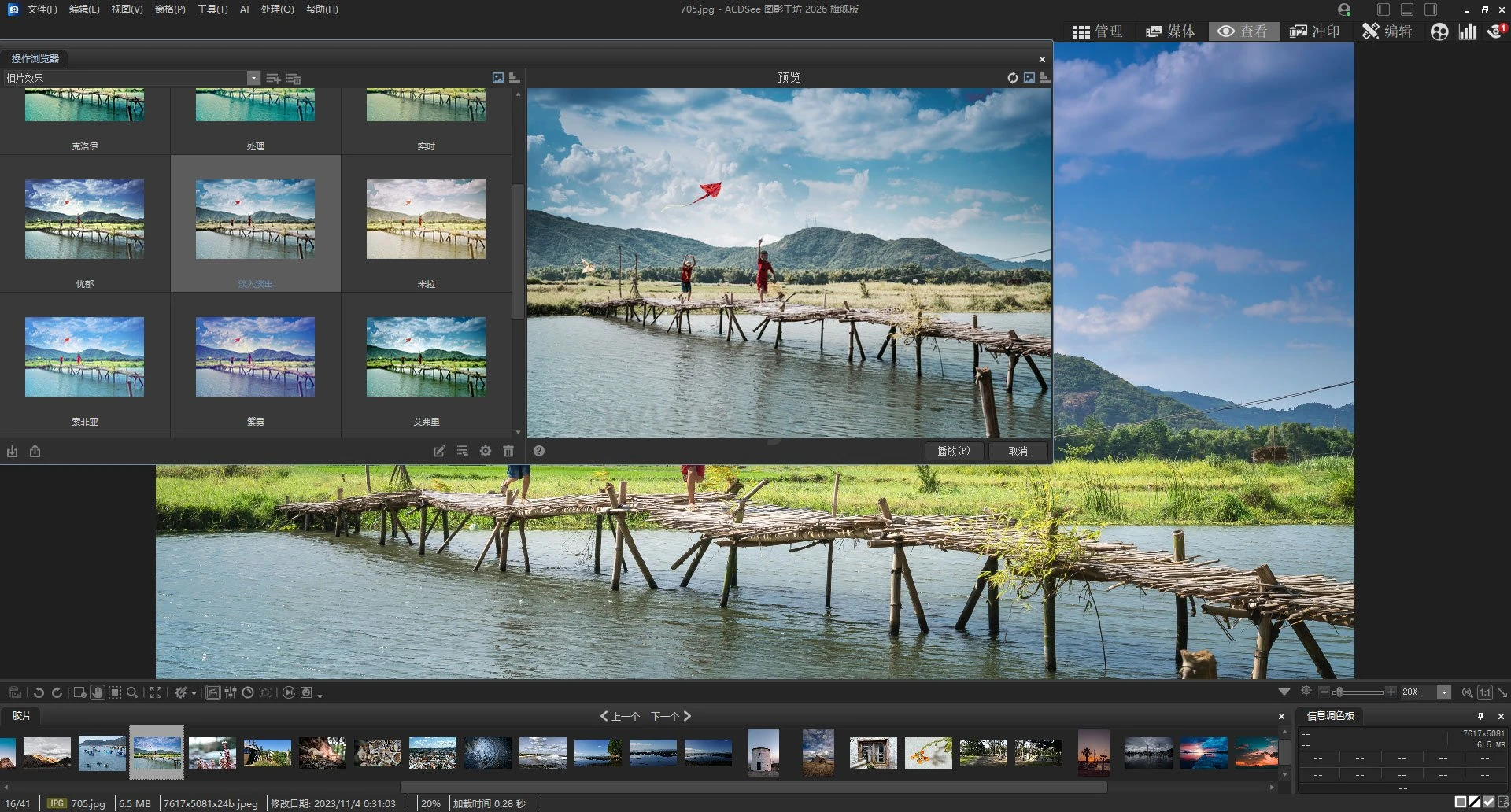Click the export action icon
This screenshot has height=812, width=1511.
[35, 451]
